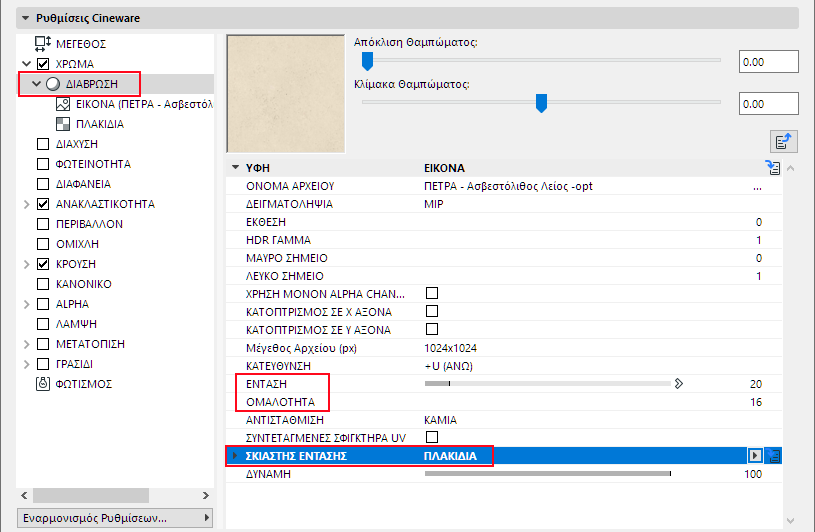Check ΧΡΗΣΗ ΜΟΝΟΝ ALPHA CHANNEL box
The height and width of the screenshot is (532, 815).
point(432,293)
